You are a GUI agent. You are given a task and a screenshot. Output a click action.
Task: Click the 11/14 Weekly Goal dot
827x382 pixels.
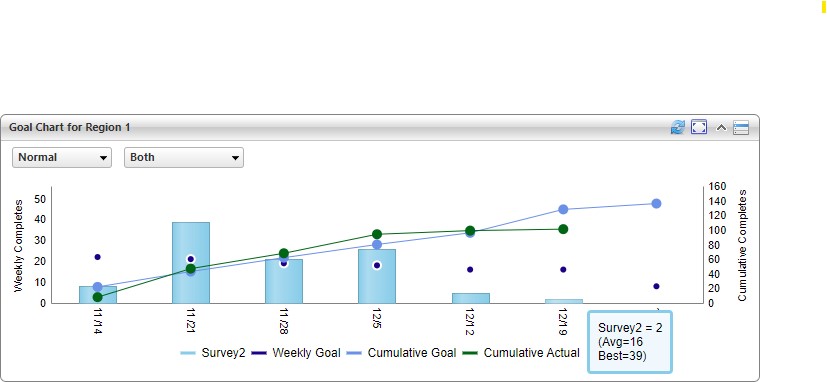[98, 257]
